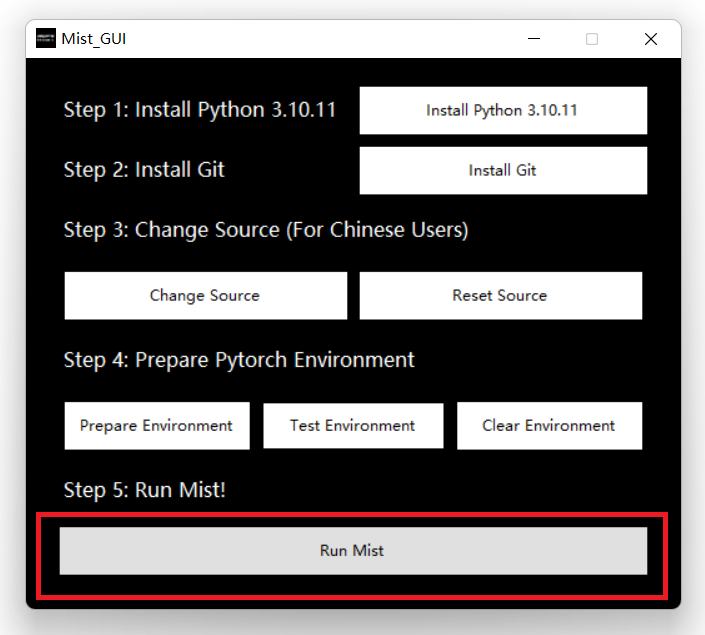The image size is (705, 635).
Task: Launch Run Mist
Action: 353,550
